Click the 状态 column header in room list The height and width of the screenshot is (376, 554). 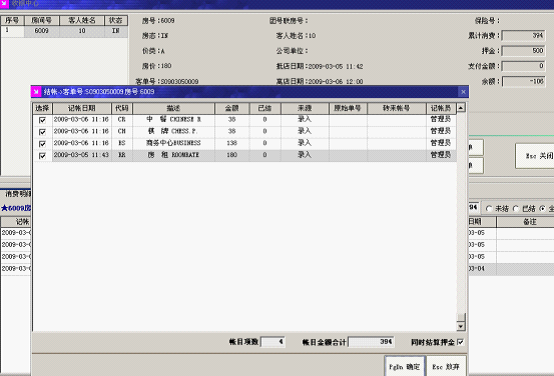pos(116,20)
